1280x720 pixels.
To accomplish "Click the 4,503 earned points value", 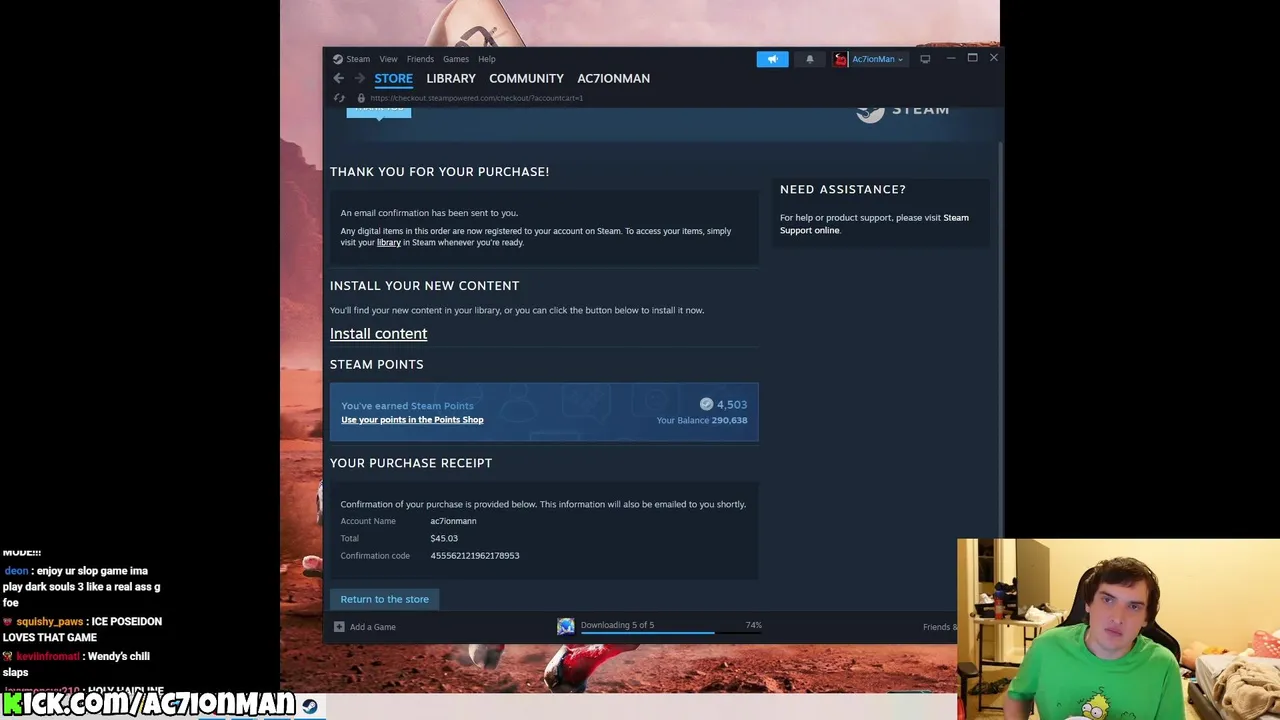I will coord(732,404).
